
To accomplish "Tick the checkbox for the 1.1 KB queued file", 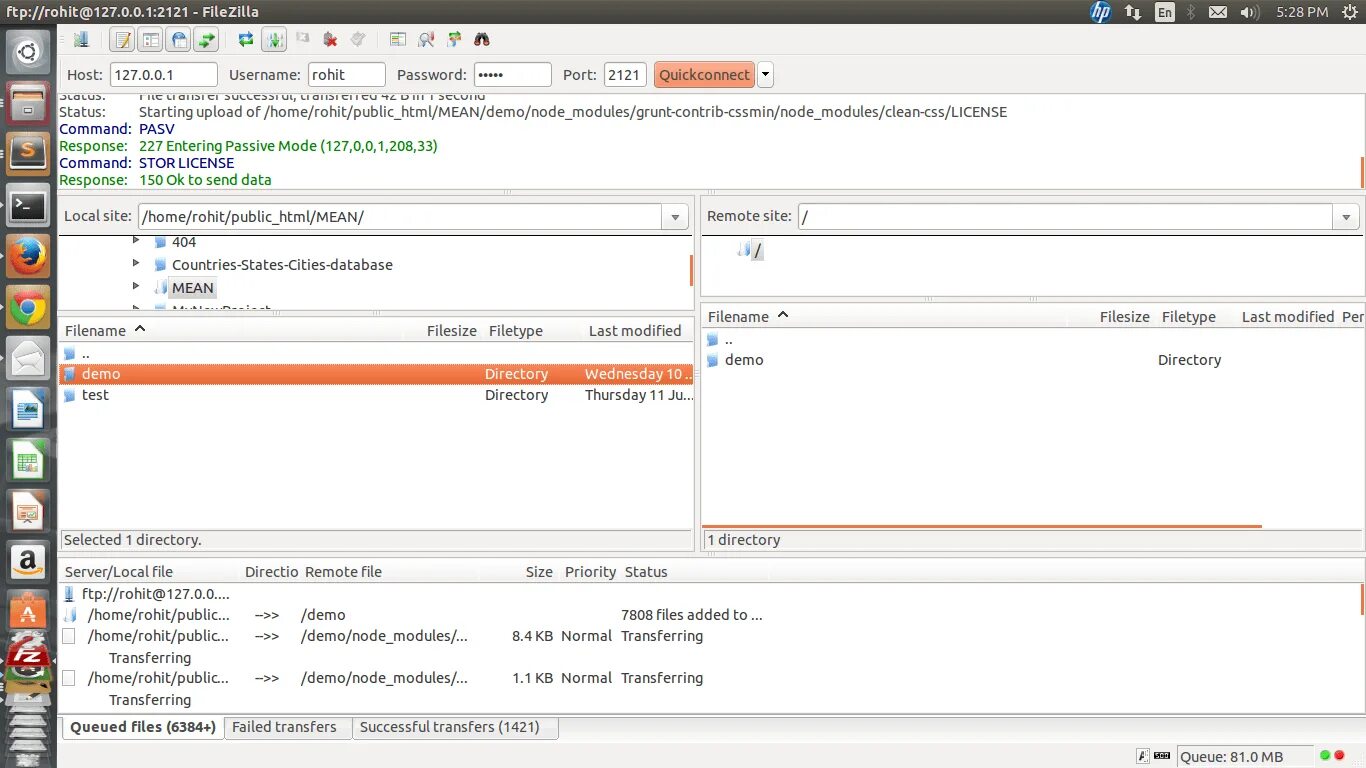I will pos(69,678).
